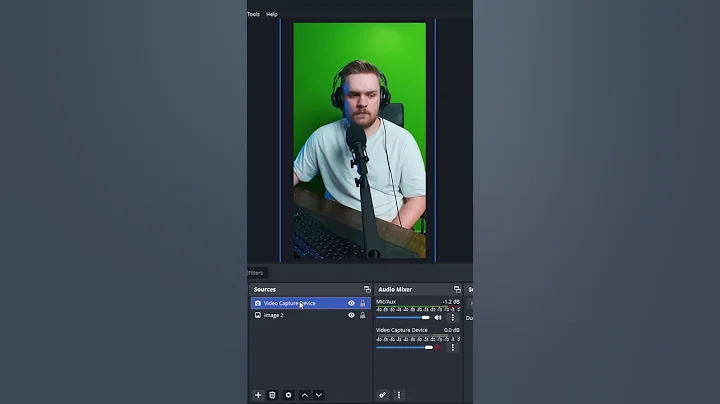Move selected source down
The image size is (720, 404).
pos(319,395)
